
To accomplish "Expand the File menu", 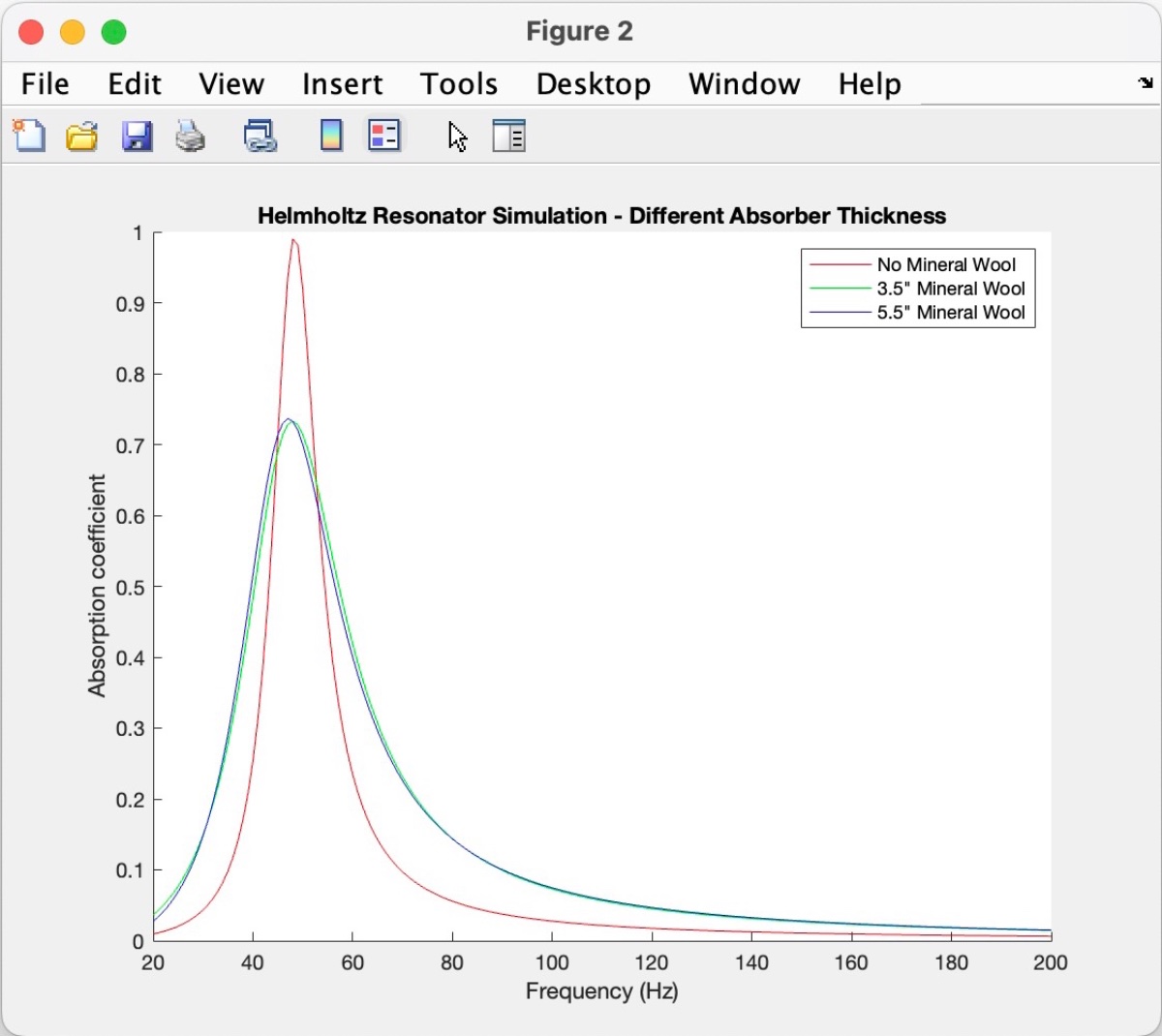I will tap(45, 84).
